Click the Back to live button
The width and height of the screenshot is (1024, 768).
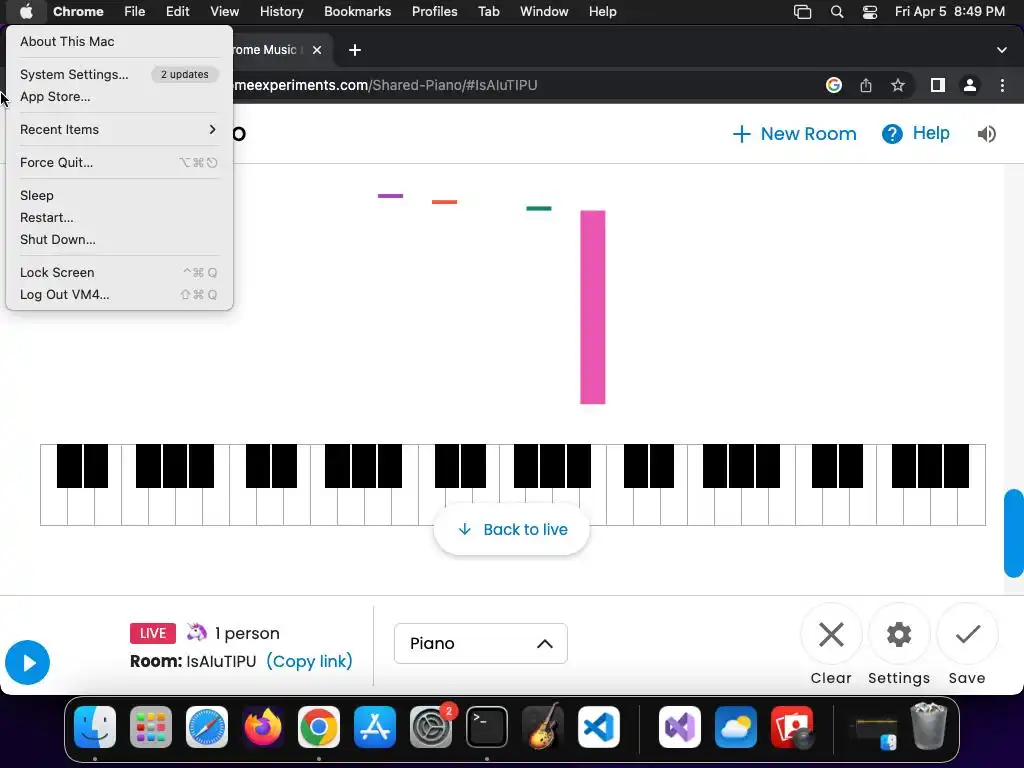point(512,530)
